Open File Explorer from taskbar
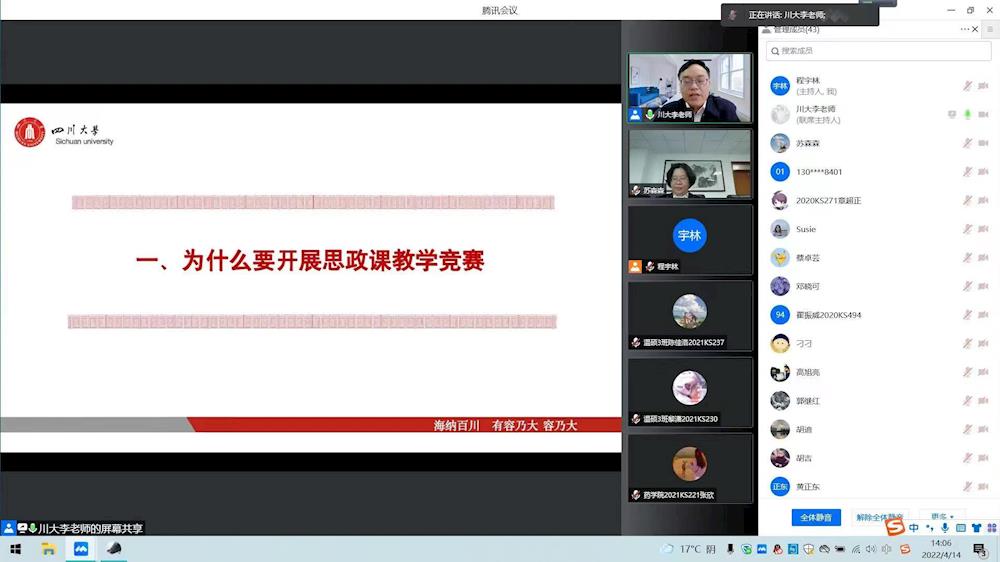Image resolution: width=1000 pixels, height=562 pixels. point(48,549)
